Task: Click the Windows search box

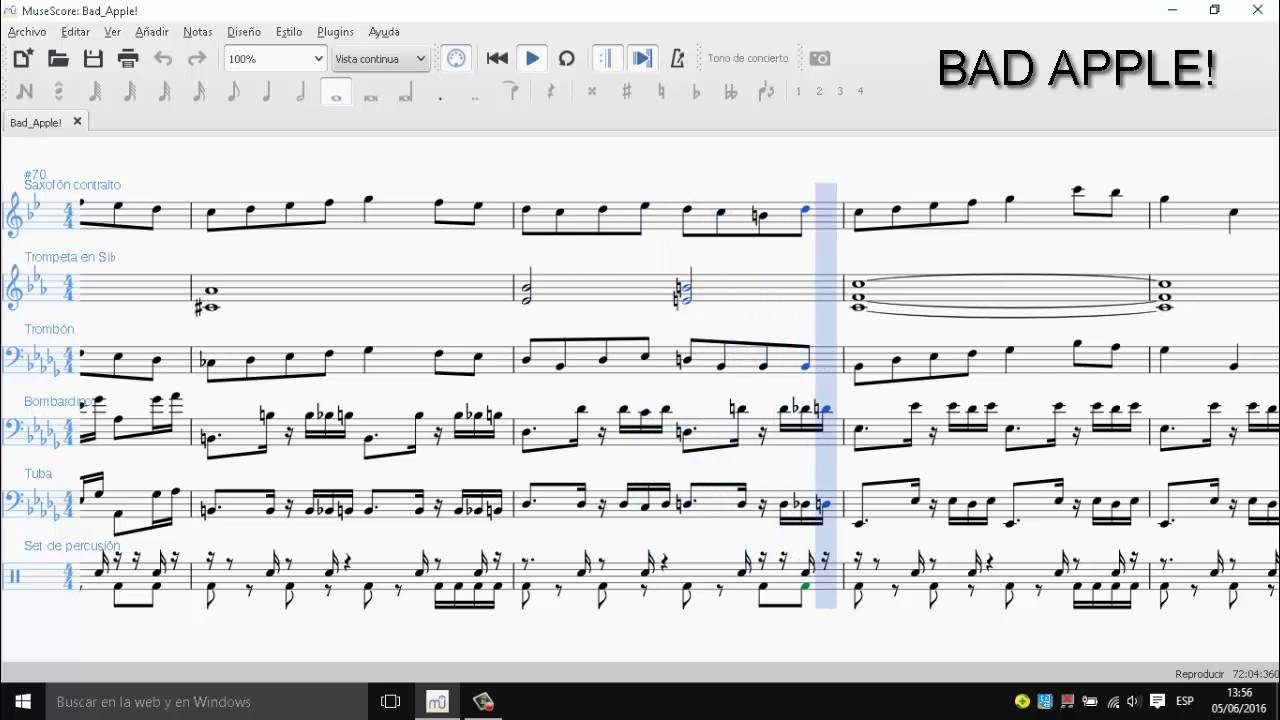Action: 208,701
